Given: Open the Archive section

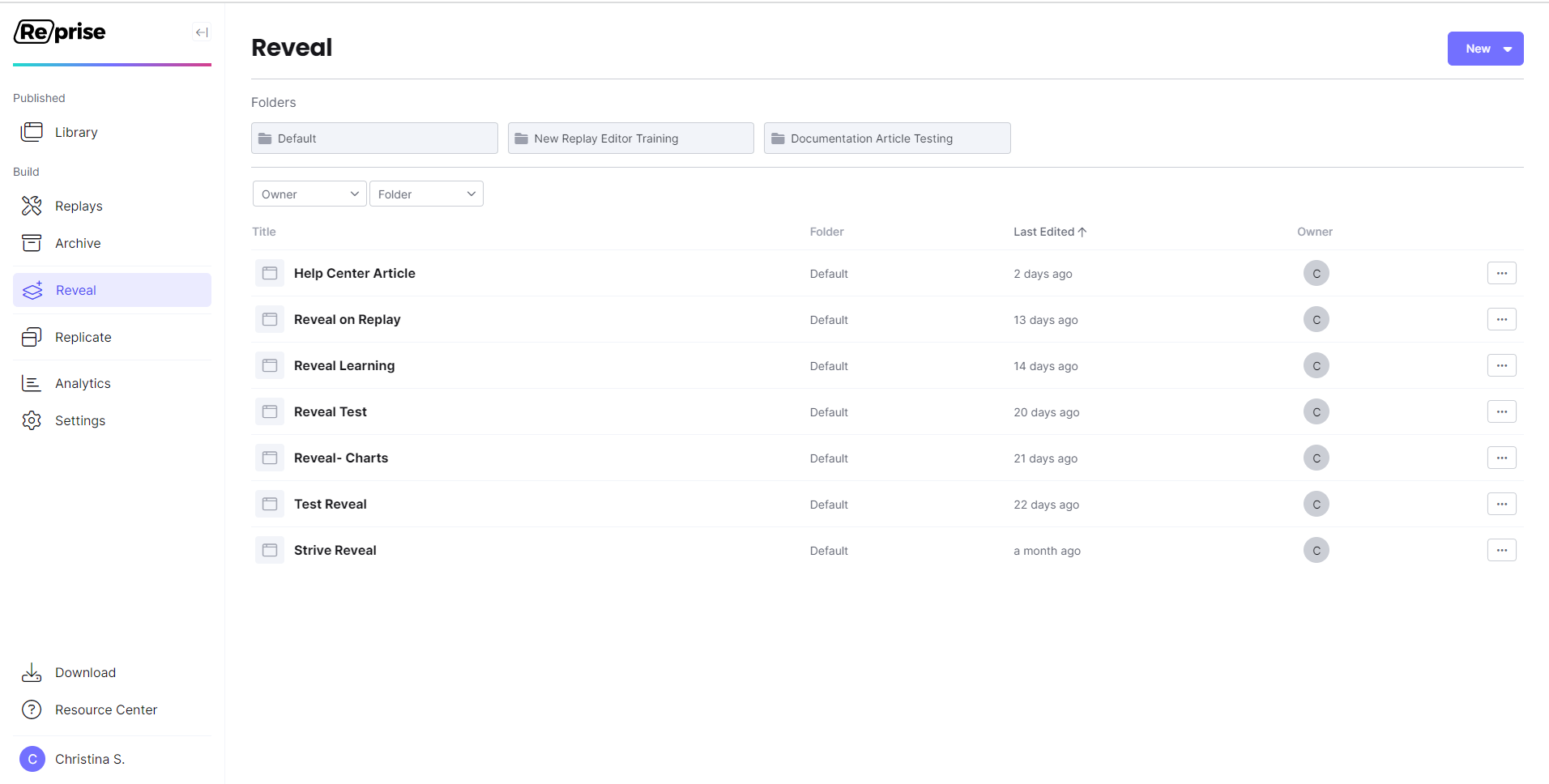Looking at the screenshot, I should tap(31, 242).
